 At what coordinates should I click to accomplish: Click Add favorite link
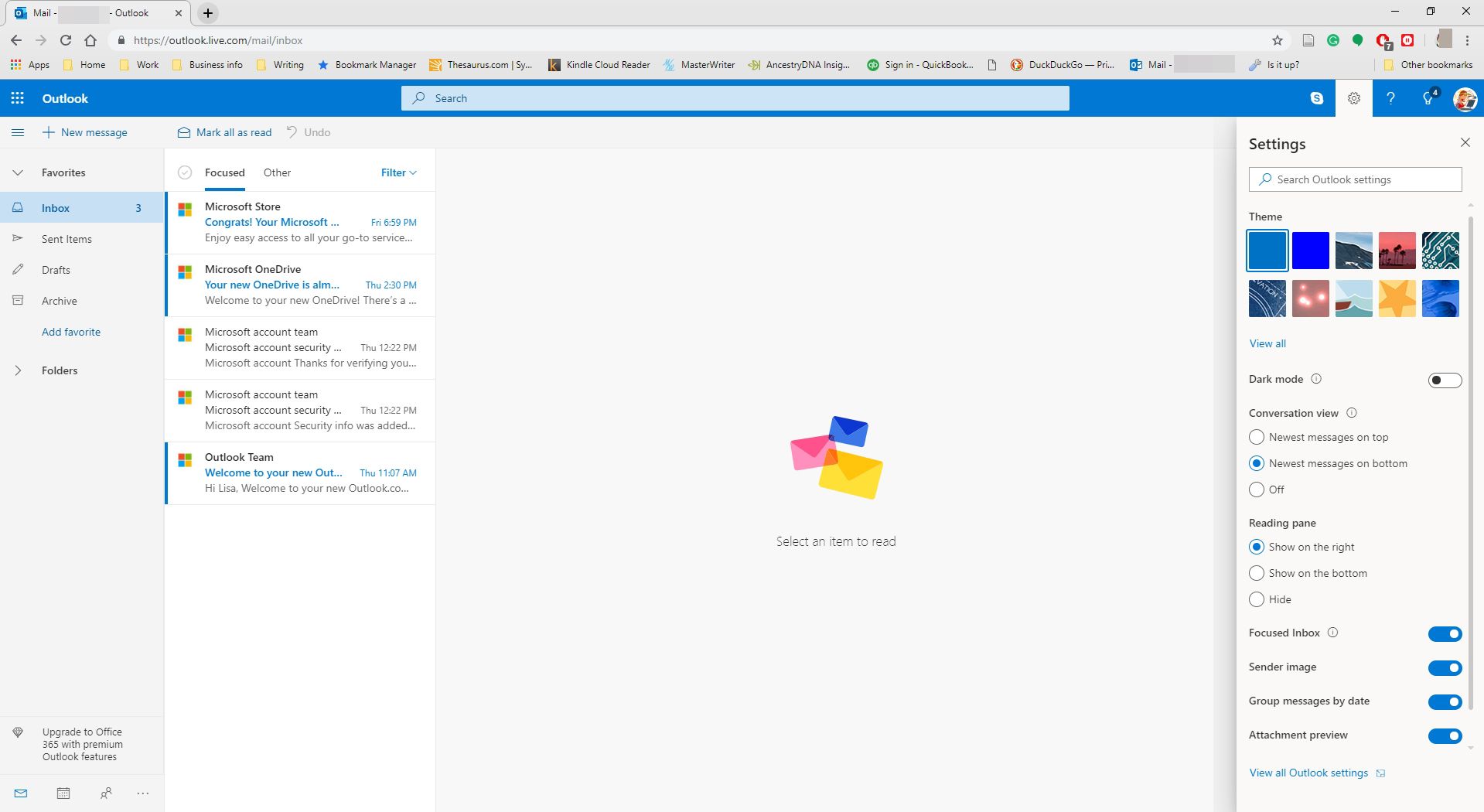[71, 332]
